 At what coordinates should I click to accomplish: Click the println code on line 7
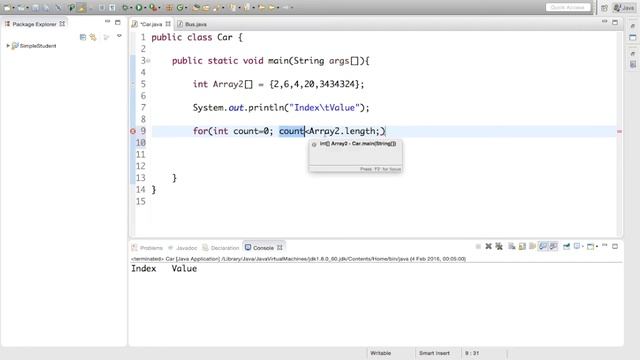pyautogui.click(x=281, y=108)
